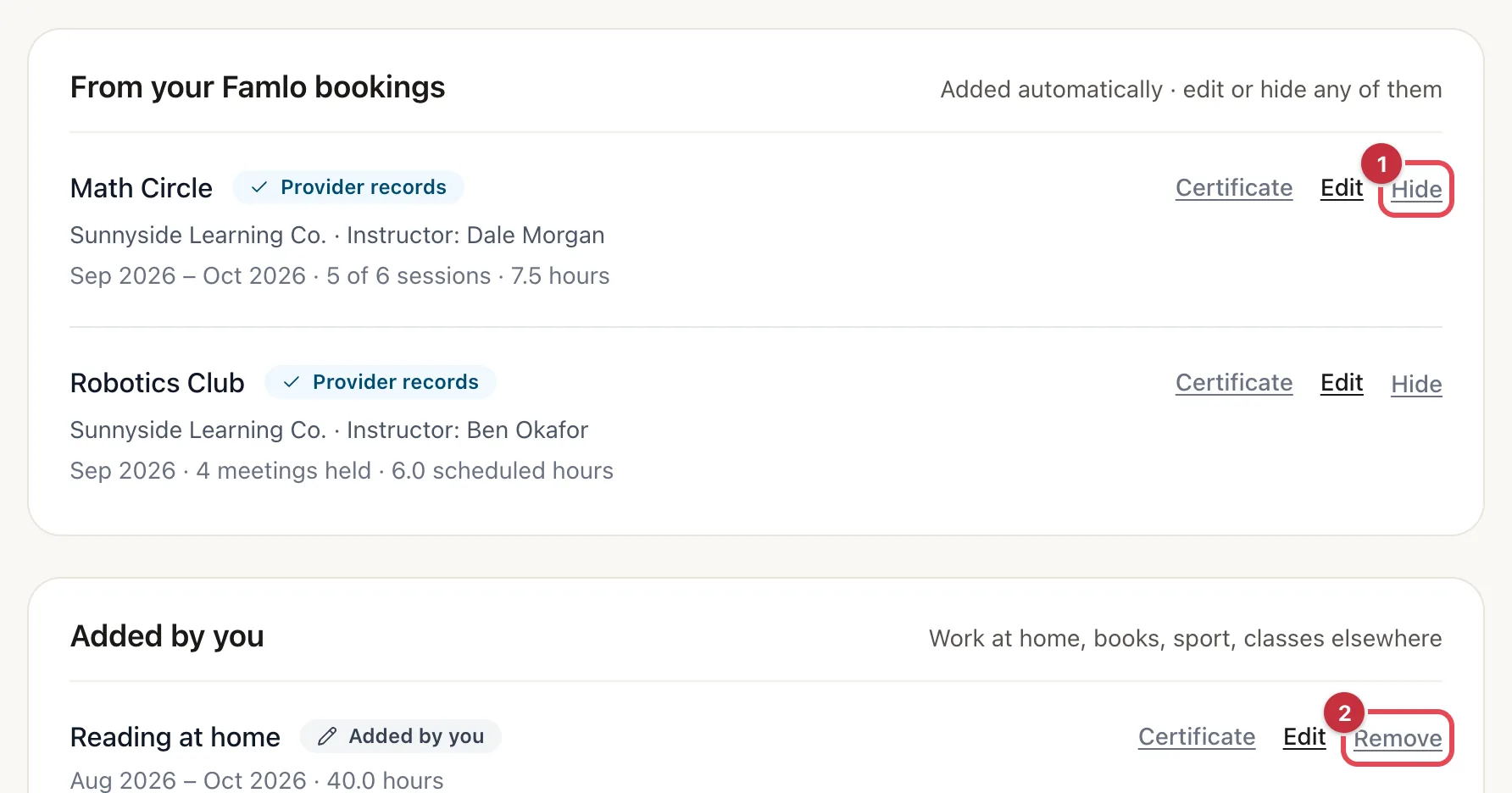Open Certificate link for Math Circle

click(1234, 188)
